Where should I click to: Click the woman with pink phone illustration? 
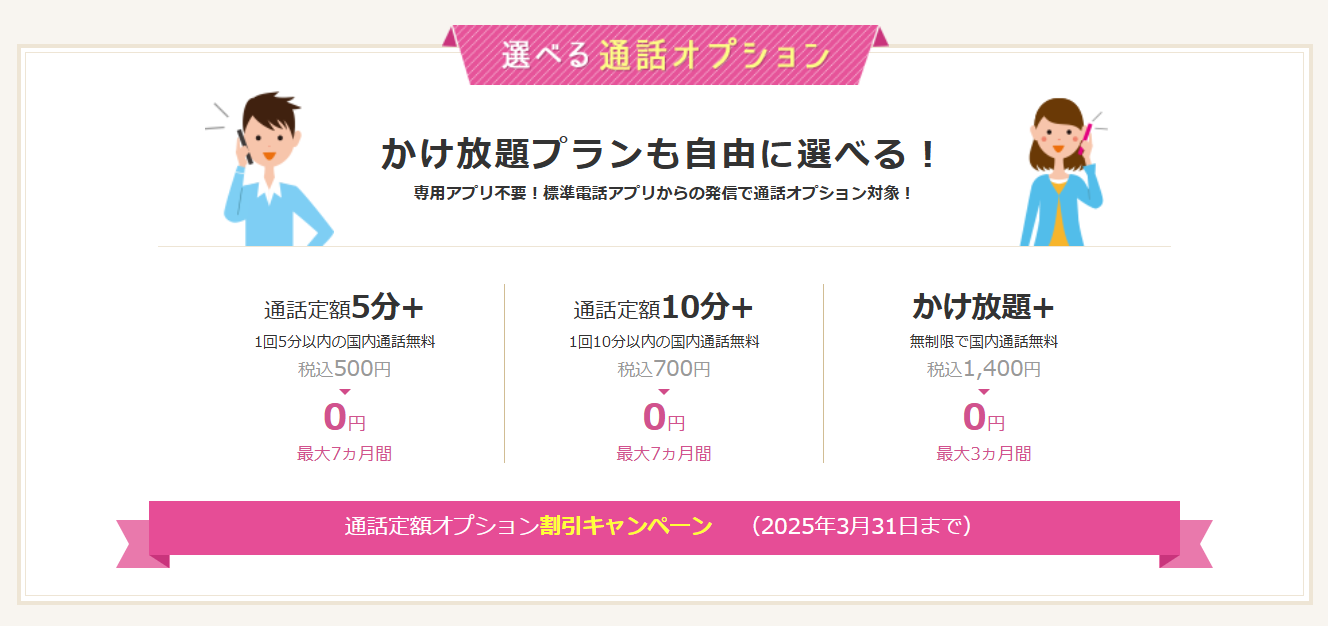[1063, 171]
